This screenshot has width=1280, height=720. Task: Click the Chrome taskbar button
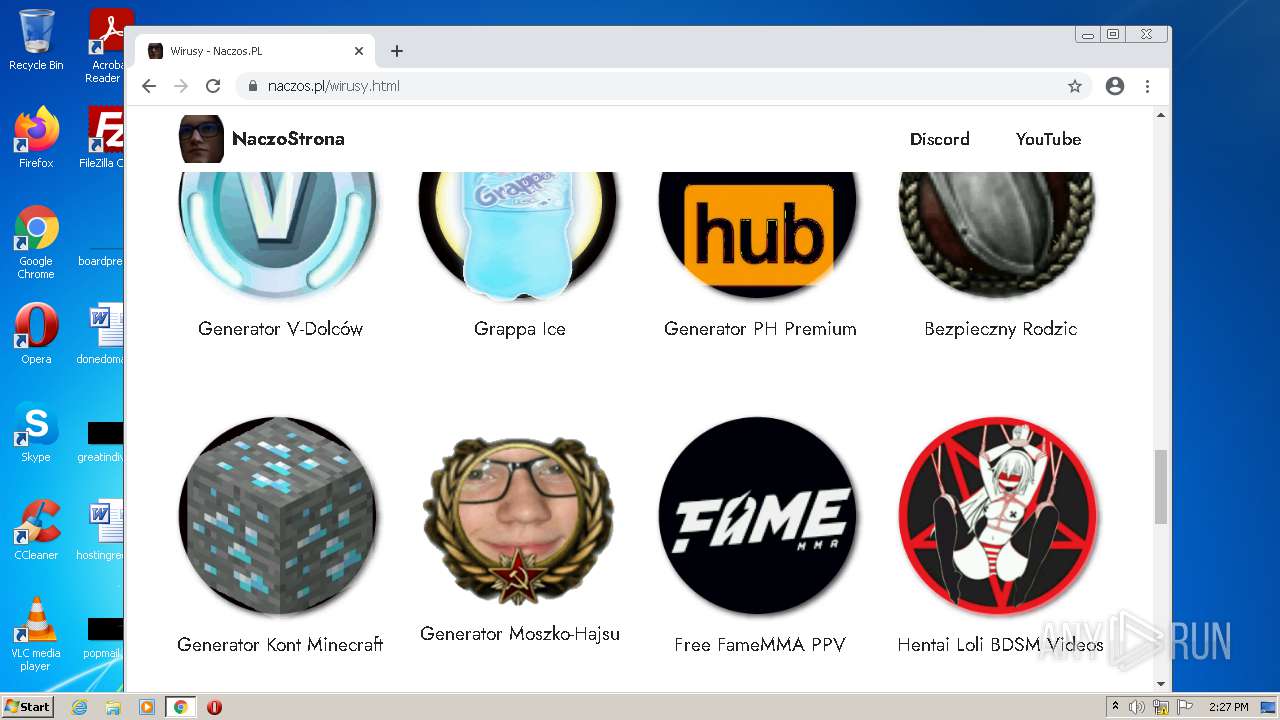181,707
